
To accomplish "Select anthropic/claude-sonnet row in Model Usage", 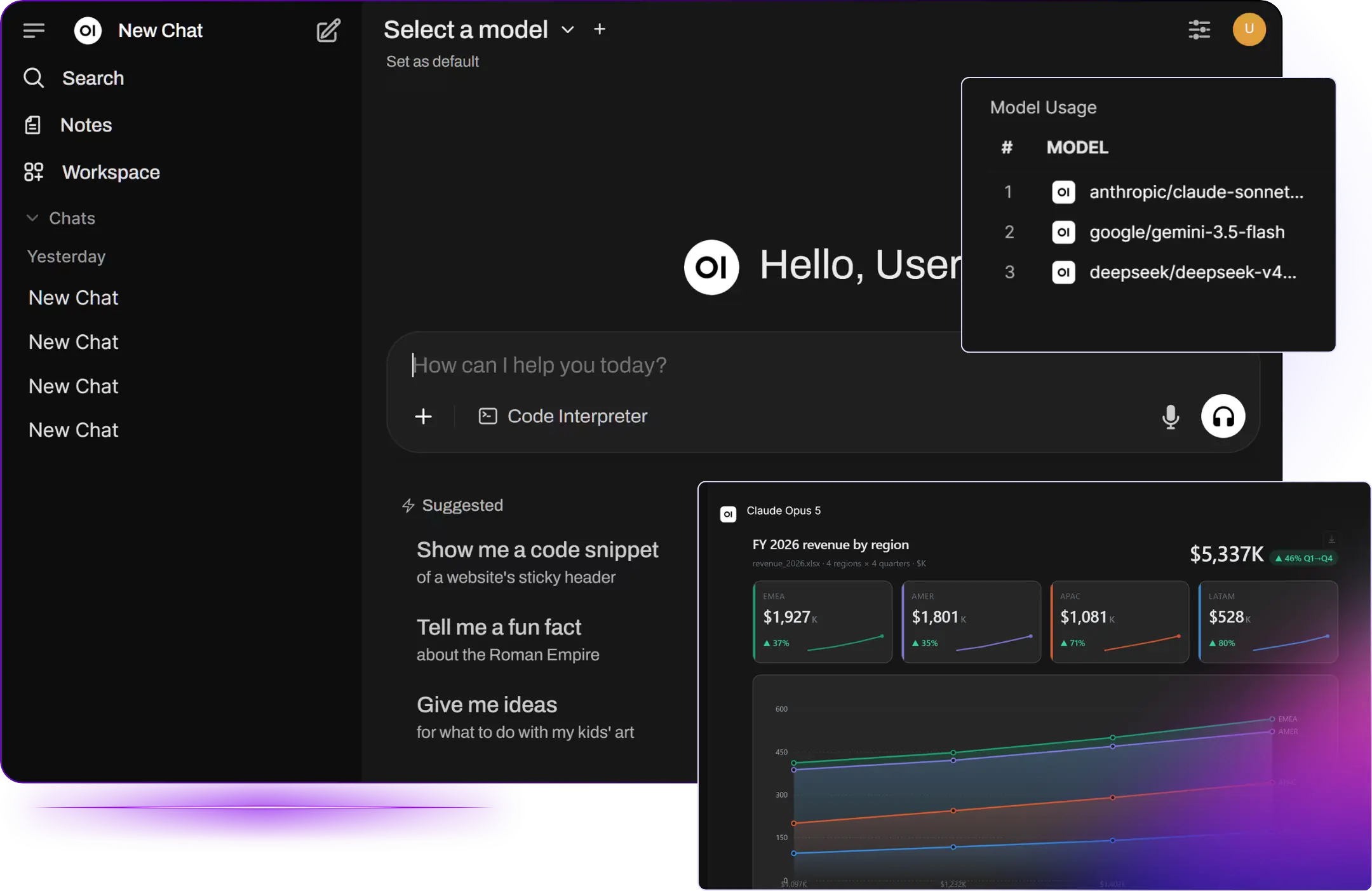I will (x=1153, y=192).
